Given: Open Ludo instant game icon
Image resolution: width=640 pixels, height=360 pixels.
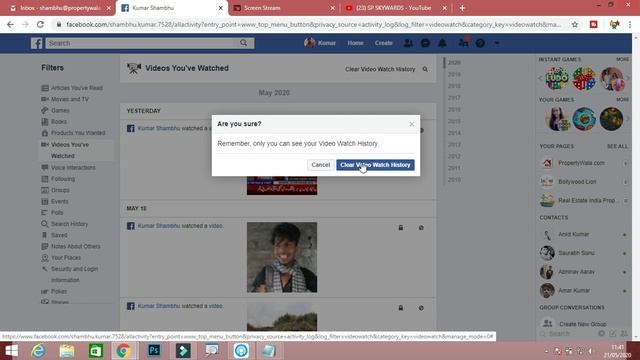Looking at the screenshot, I should [557, 78].
